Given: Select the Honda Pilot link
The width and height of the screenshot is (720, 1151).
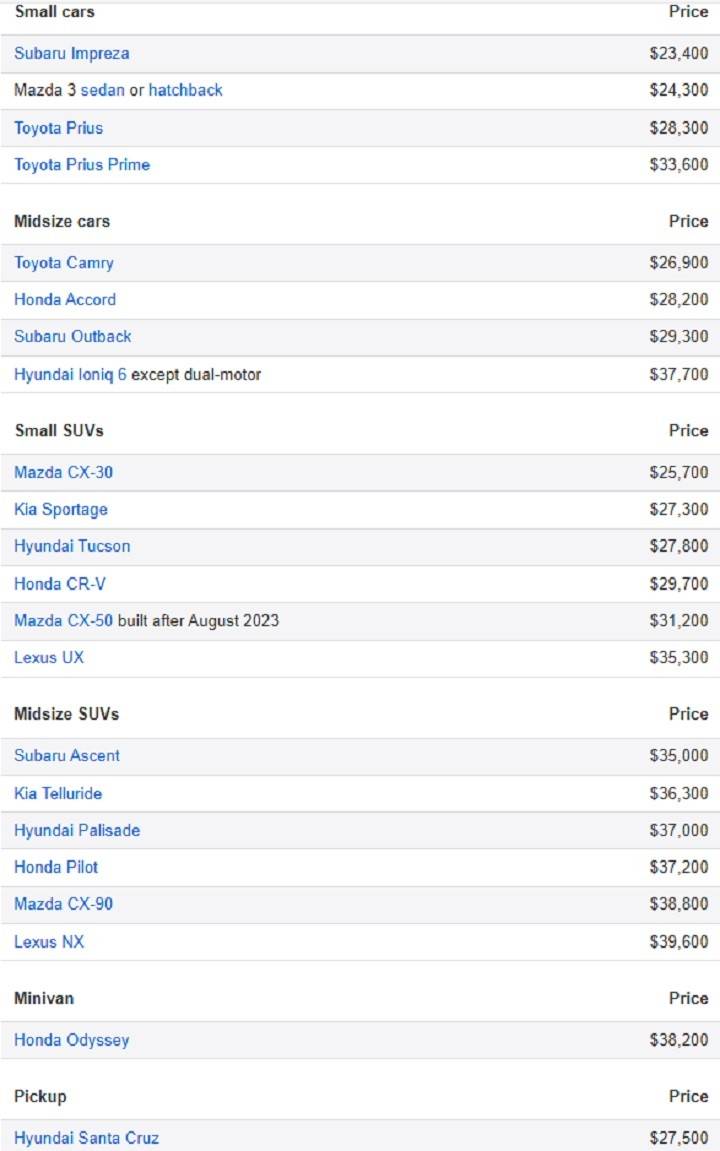Looking at the screenshot, I should click(x=56, y=868).
